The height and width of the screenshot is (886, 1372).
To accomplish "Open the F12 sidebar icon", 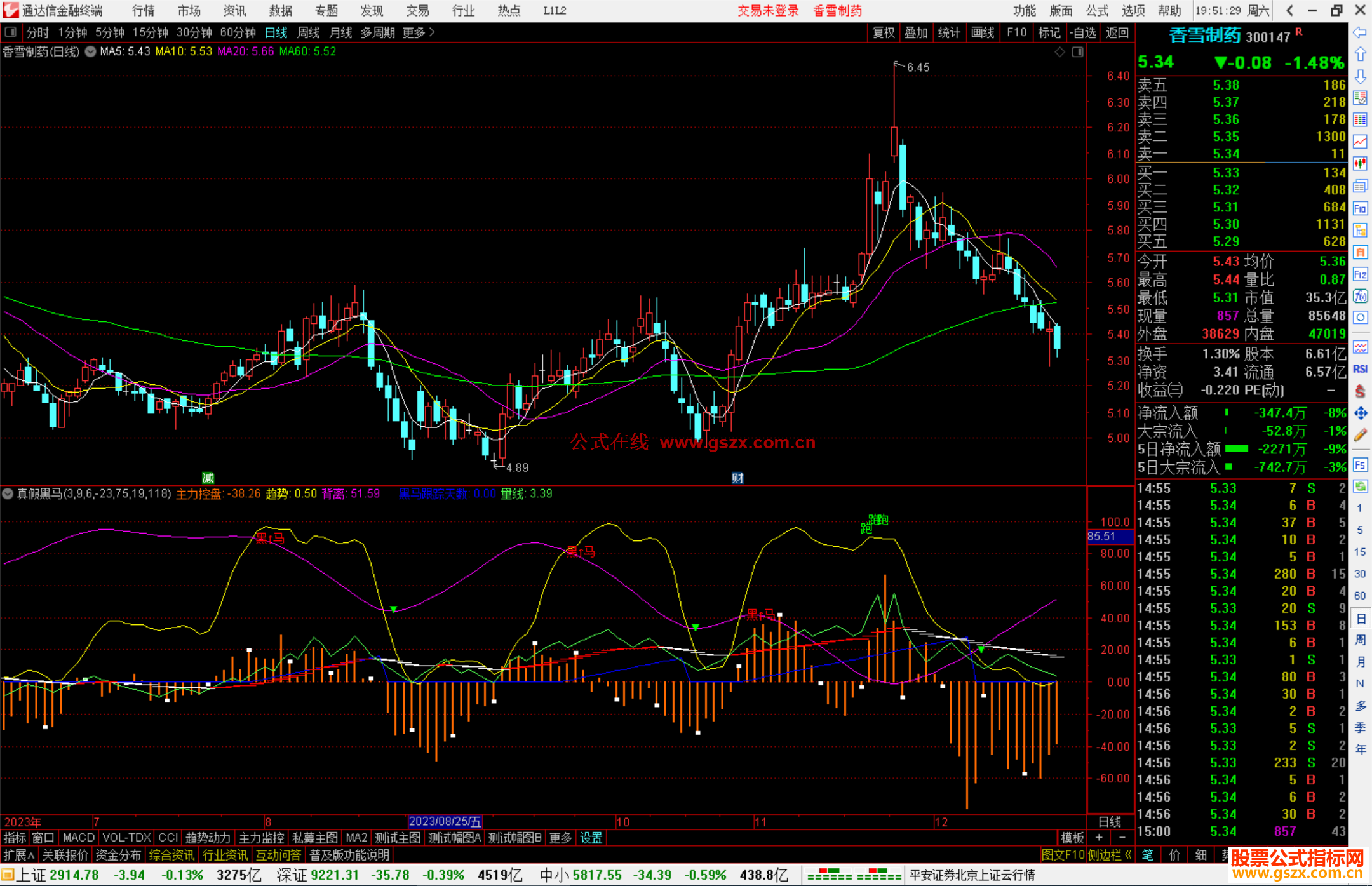I will [x=1360, y=274].
